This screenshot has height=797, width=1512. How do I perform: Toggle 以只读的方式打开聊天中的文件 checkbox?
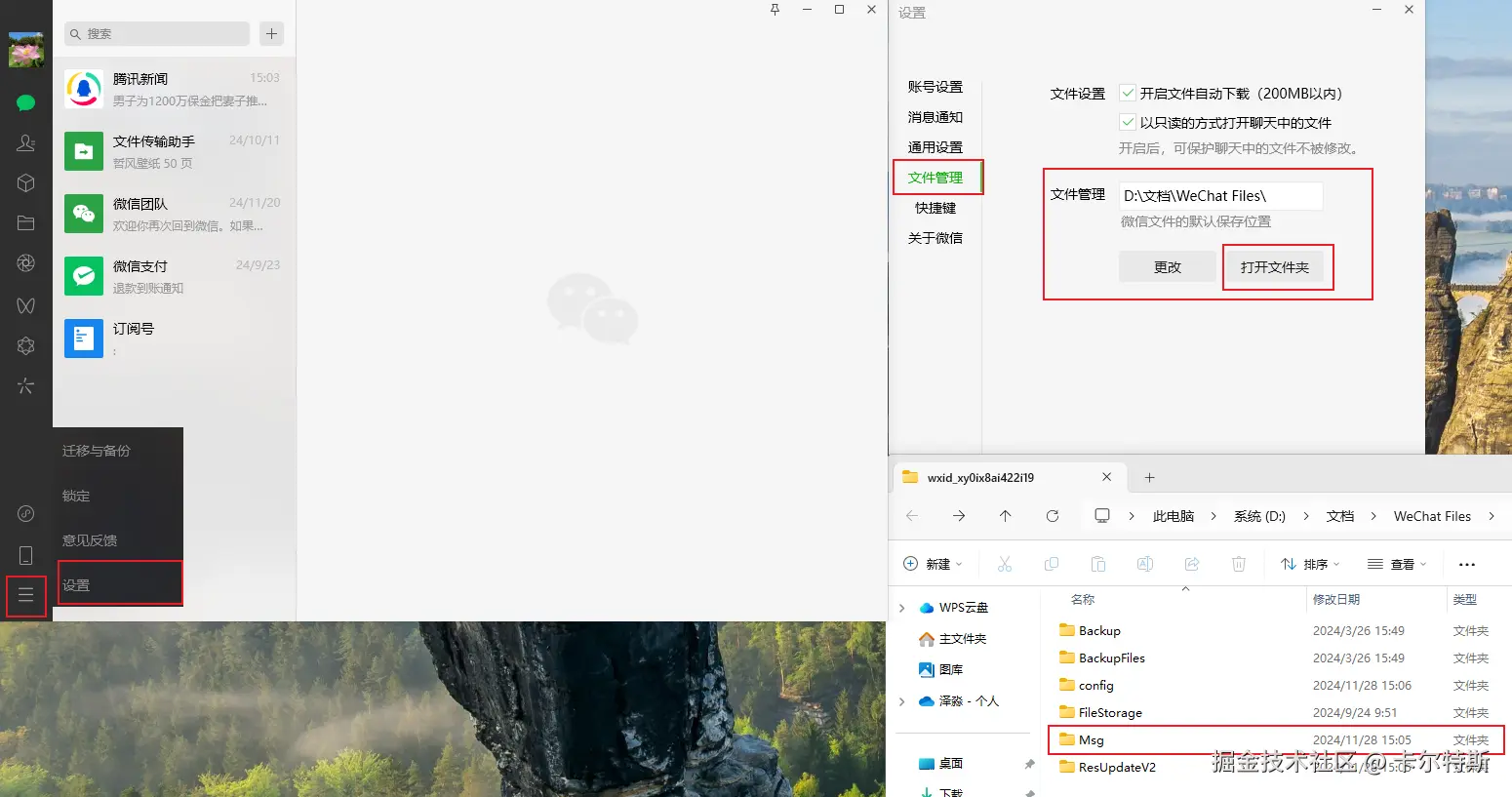1128,123
